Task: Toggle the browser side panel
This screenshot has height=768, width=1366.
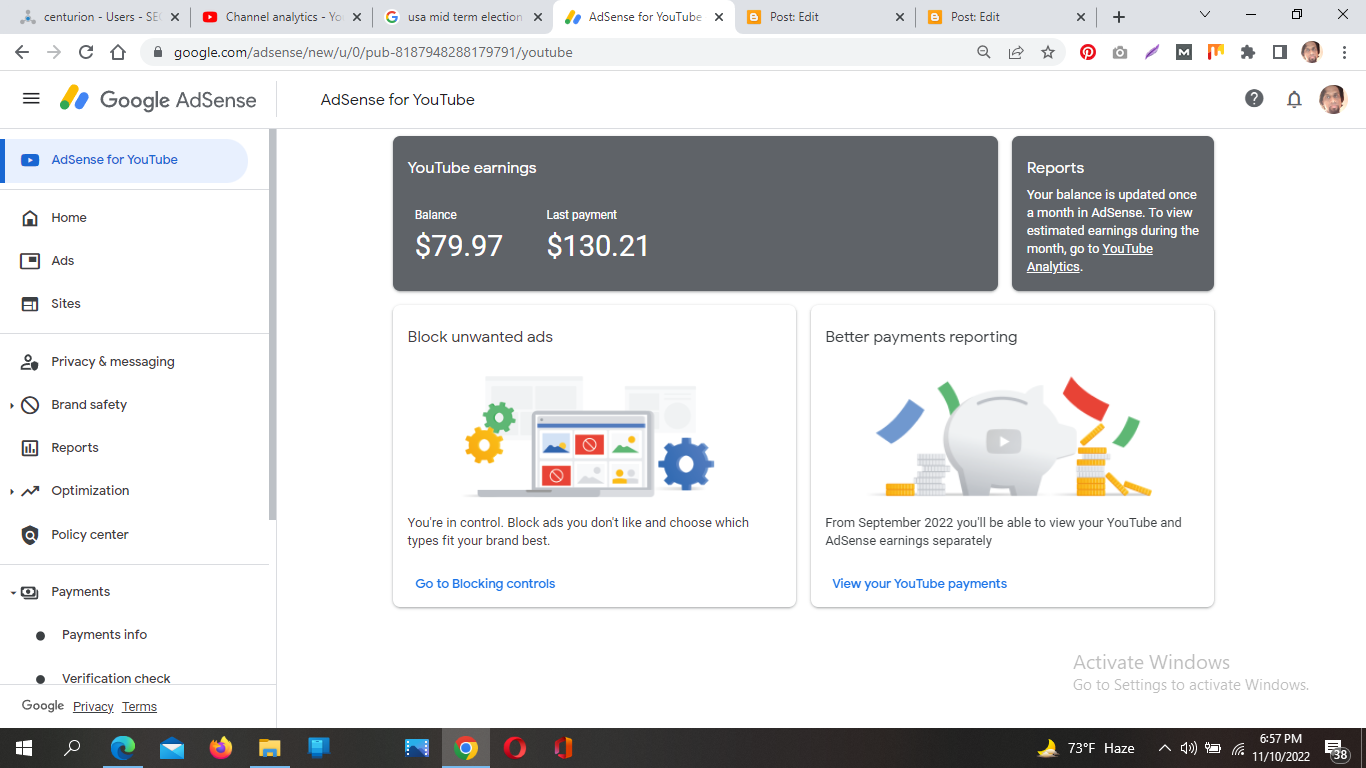Action: pyautogui.click(x=1280, y=52)
